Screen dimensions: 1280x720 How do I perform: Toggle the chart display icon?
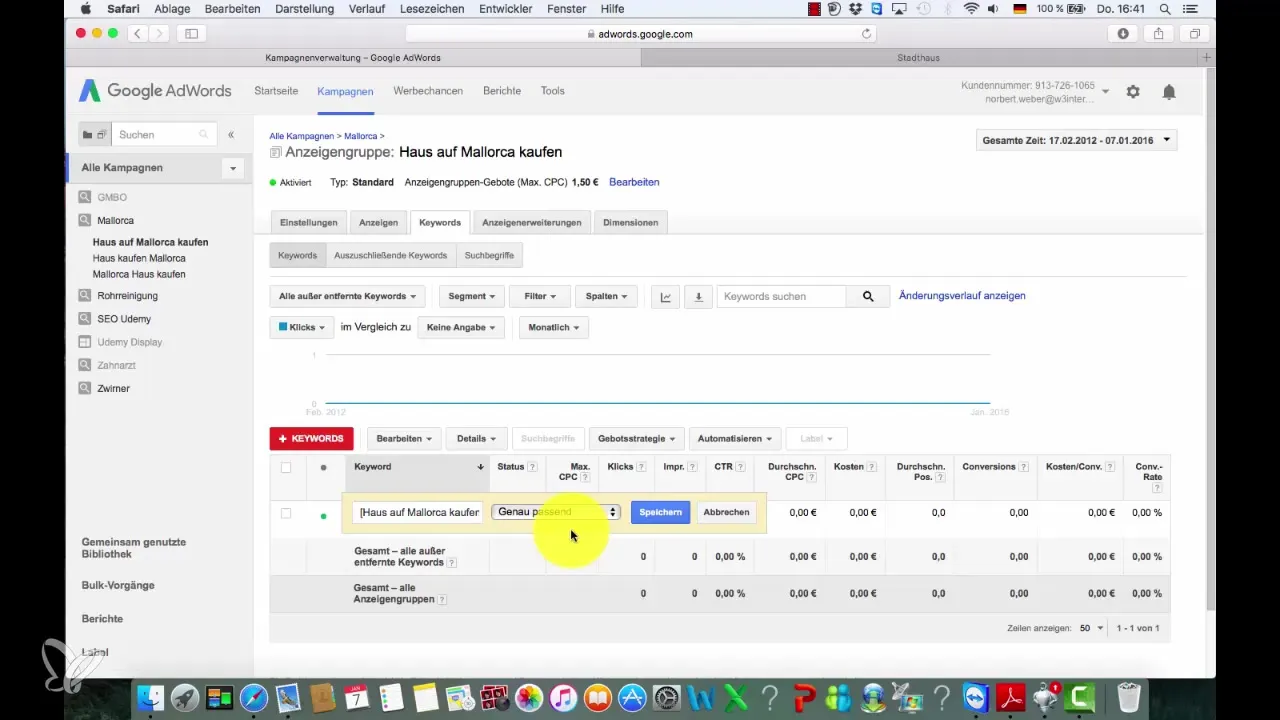666,296
